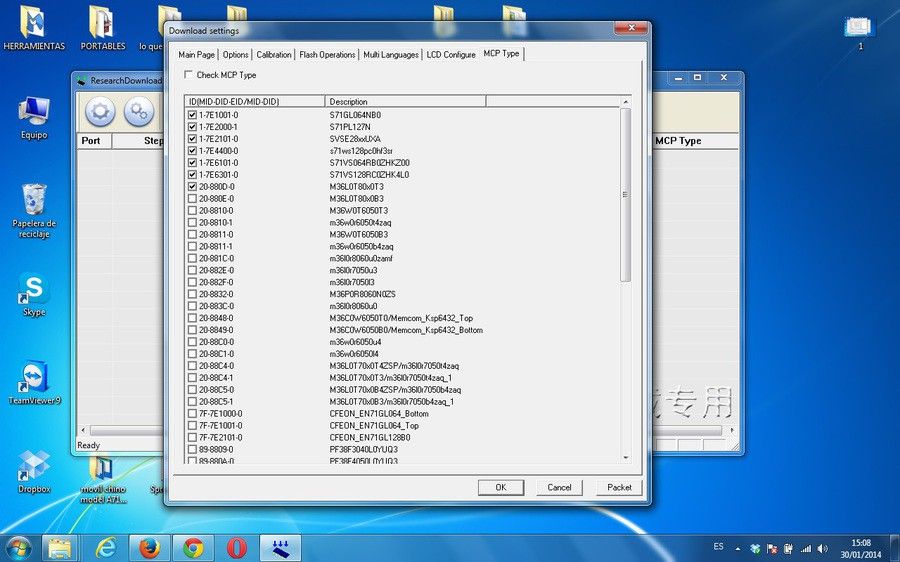900x562 pixels.
Task: Open Windows Start menu
Action: 18,548
